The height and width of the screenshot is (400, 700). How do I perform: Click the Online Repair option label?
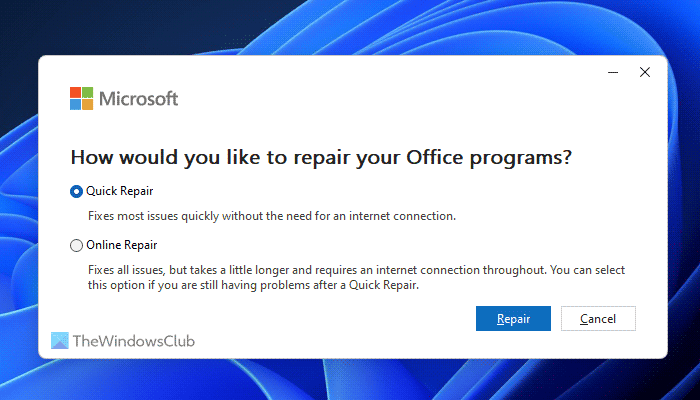tap(121, 245)
